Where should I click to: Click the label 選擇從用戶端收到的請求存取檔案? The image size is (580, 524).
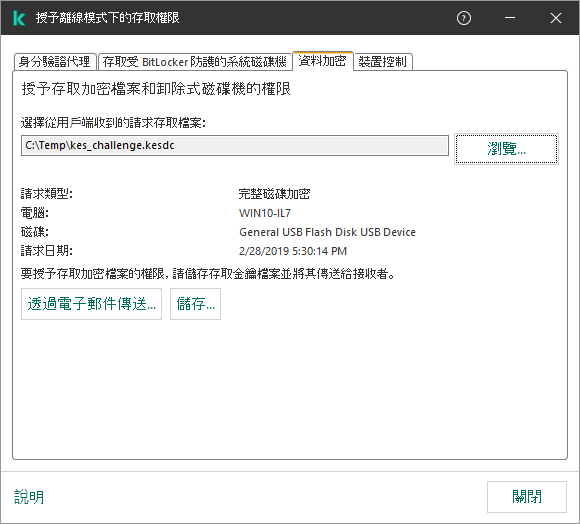click(x=113, y=123)
